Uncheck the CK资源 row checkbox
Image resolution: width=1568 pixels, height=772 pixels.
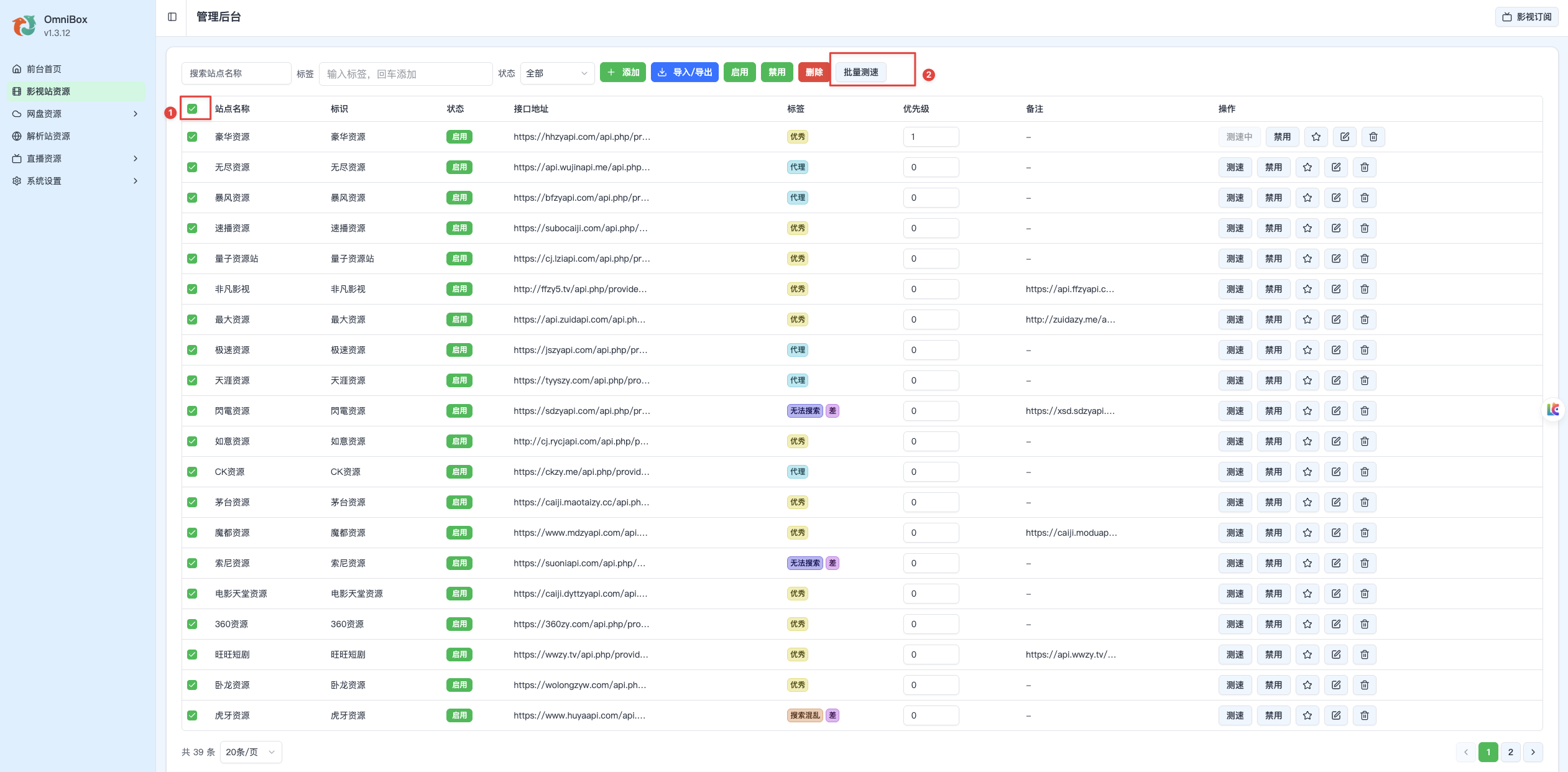(x=192, y=472)
